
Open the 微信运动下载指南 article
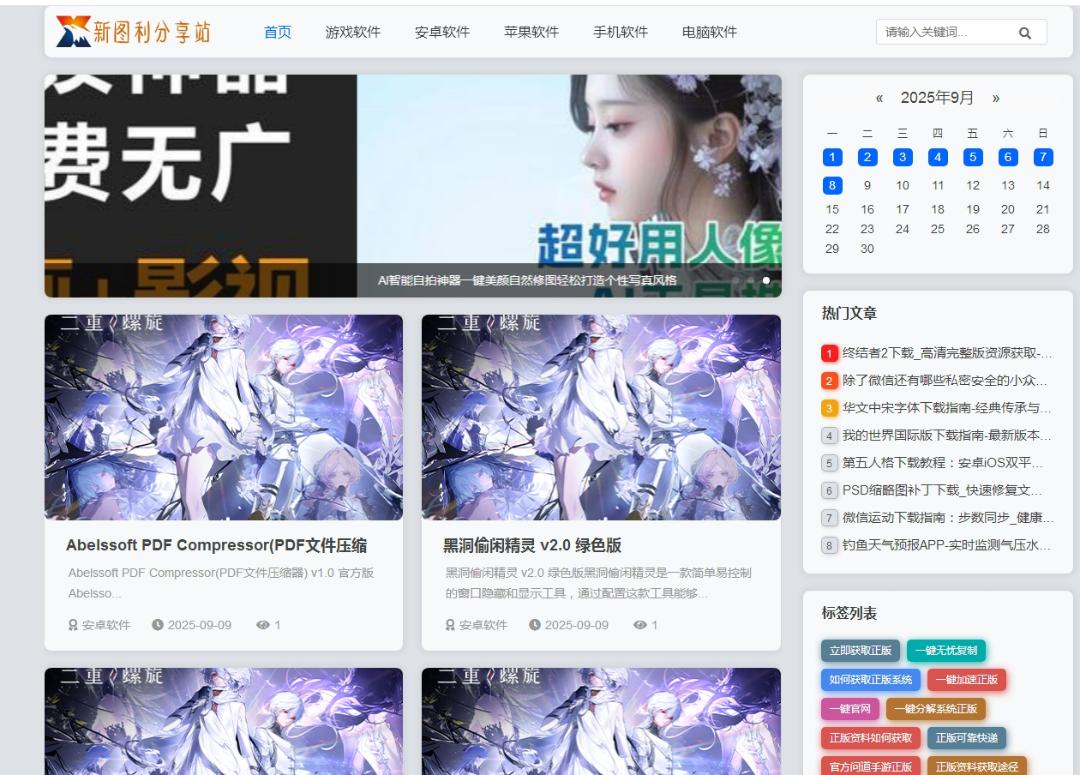[948, 518]
